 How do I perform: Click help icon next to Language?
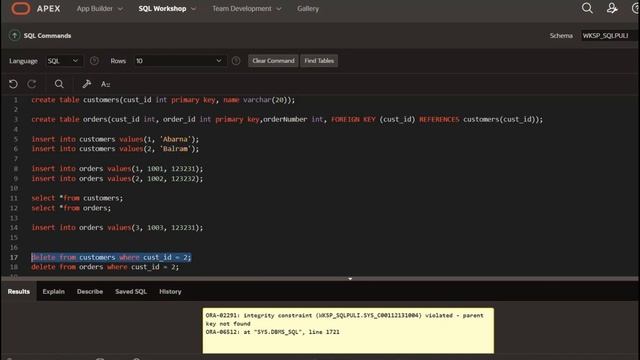tap(94, 61)
